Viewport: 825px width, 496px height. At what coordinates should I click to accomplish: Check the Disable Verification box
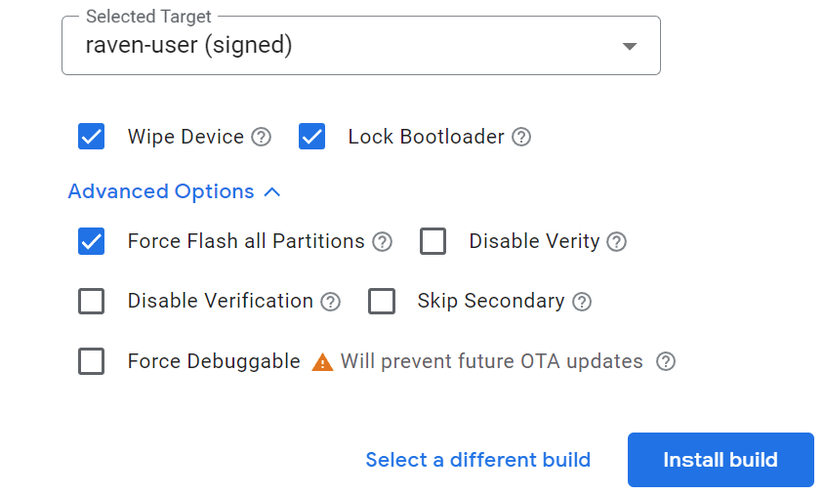pyautogui.click(x=91, y=302)
